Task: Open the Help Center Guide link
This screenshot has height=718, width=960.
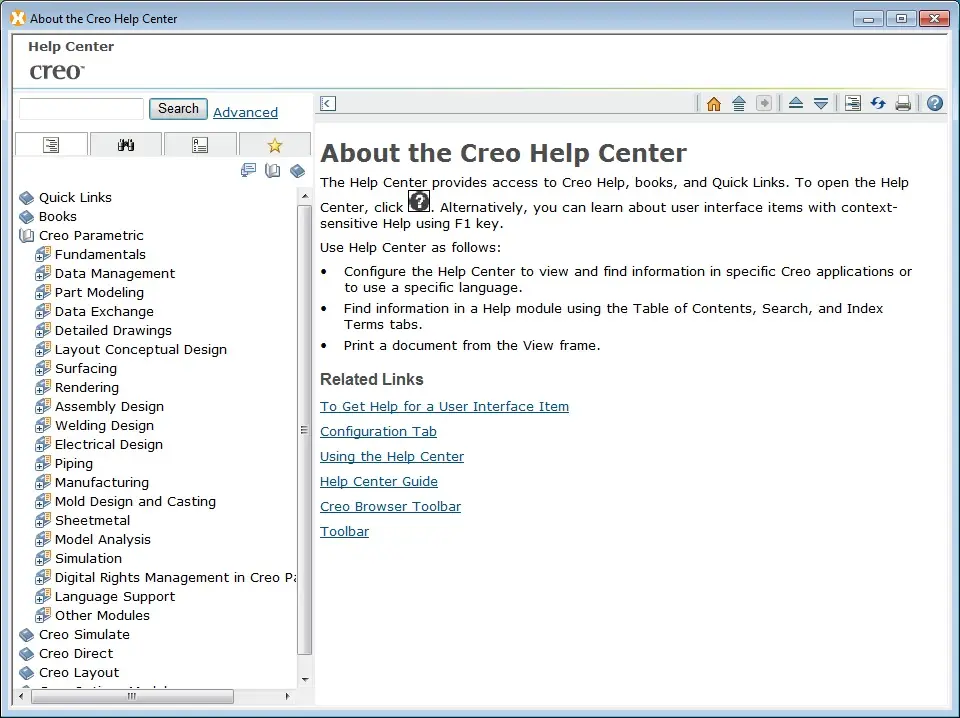Action: tap(378, 482)
